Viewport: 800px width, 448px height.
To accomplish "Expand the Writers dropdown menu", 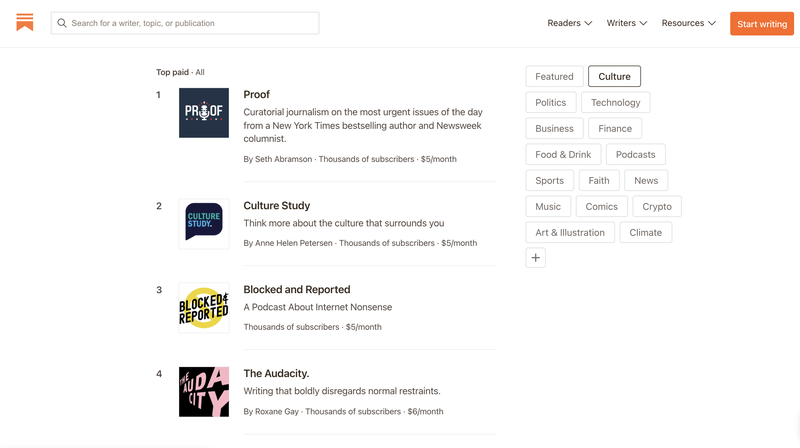I will tap(627, 23).
